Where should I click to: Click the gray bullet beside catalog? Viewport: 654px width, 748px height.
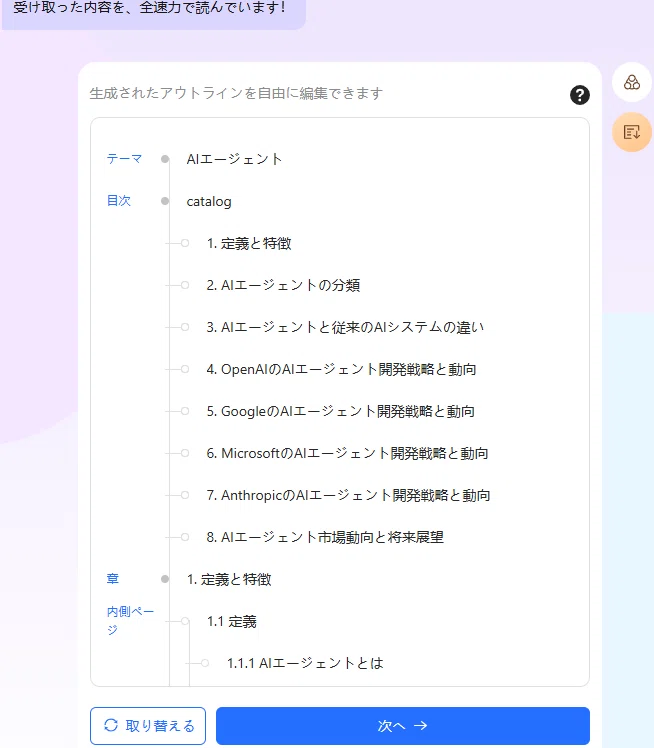(165, 201)
